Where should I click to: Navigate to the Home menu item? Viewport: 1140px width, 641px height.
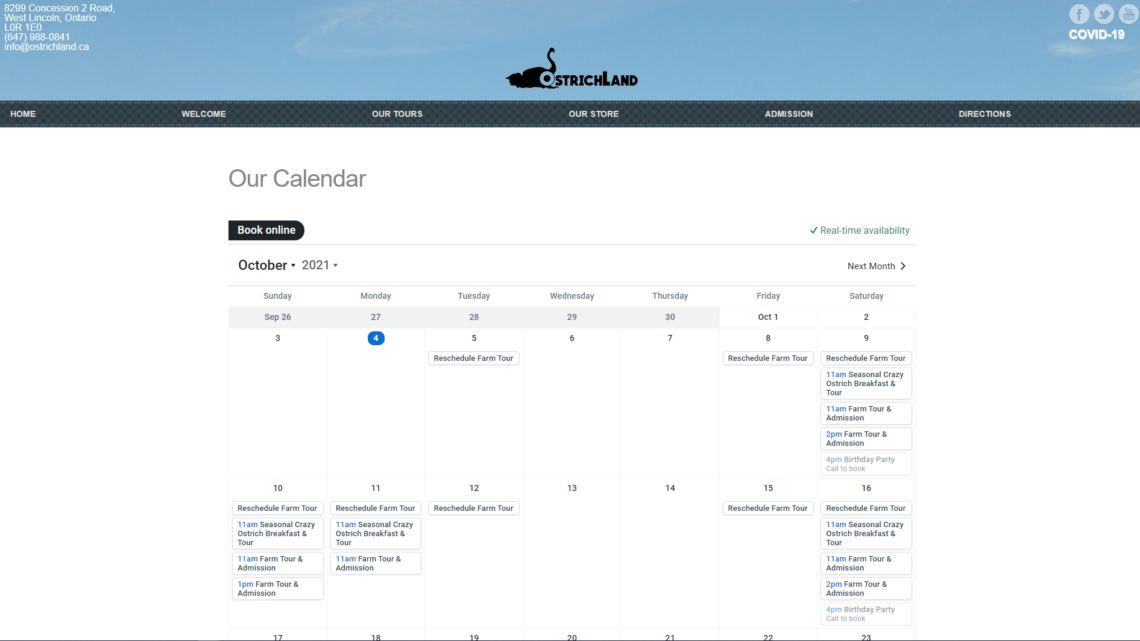(x=23, y=114)
